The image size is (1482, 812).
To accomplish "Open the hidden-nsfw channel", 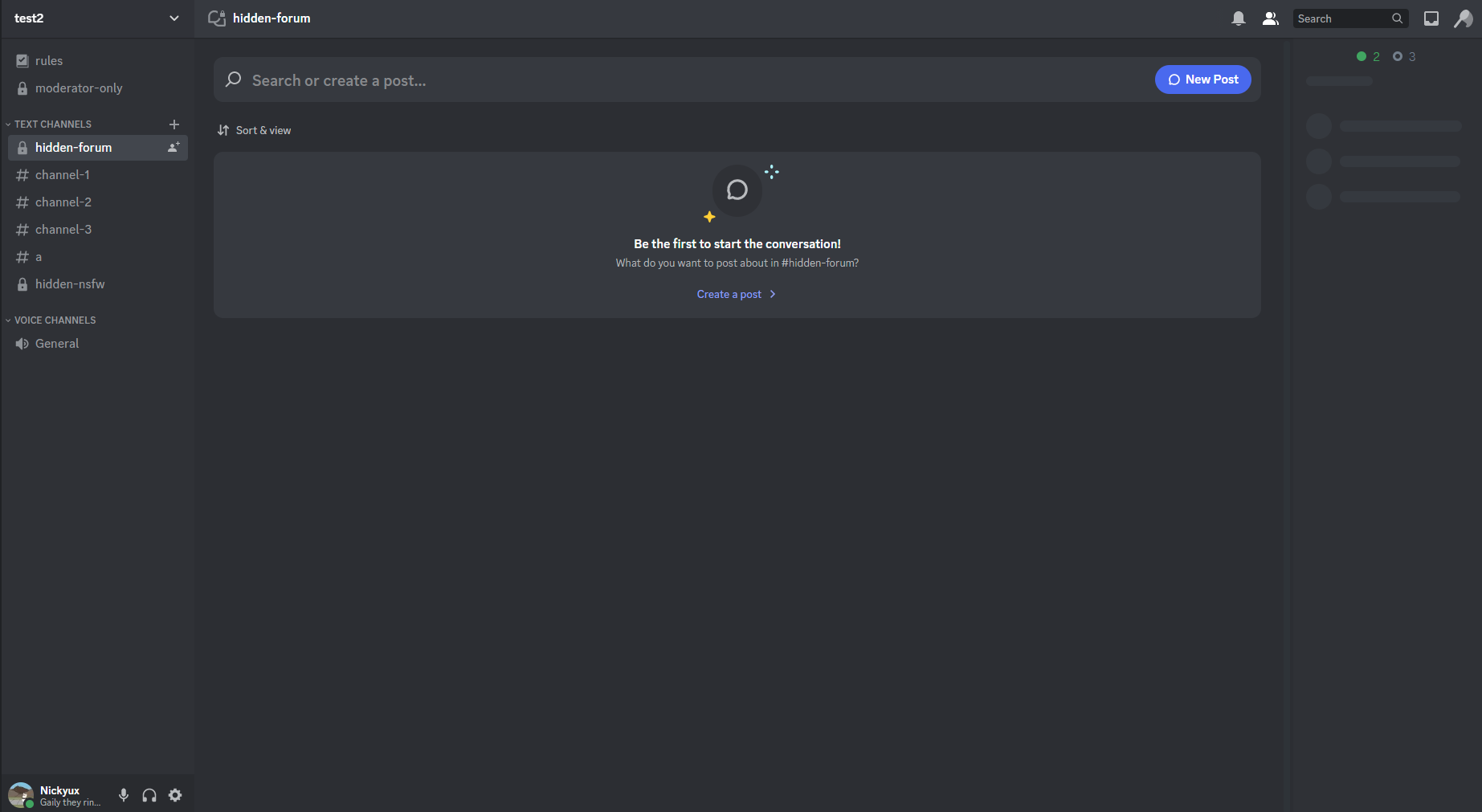I will pyautogui.click(x=97, y=284).
